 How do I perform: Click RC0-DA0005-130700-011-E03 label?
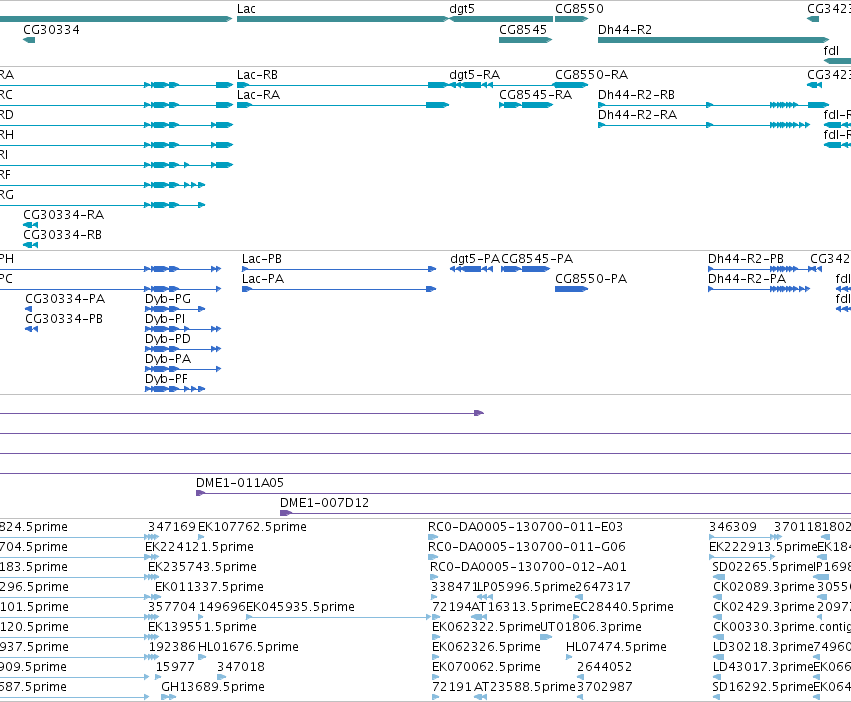[525, 527]
